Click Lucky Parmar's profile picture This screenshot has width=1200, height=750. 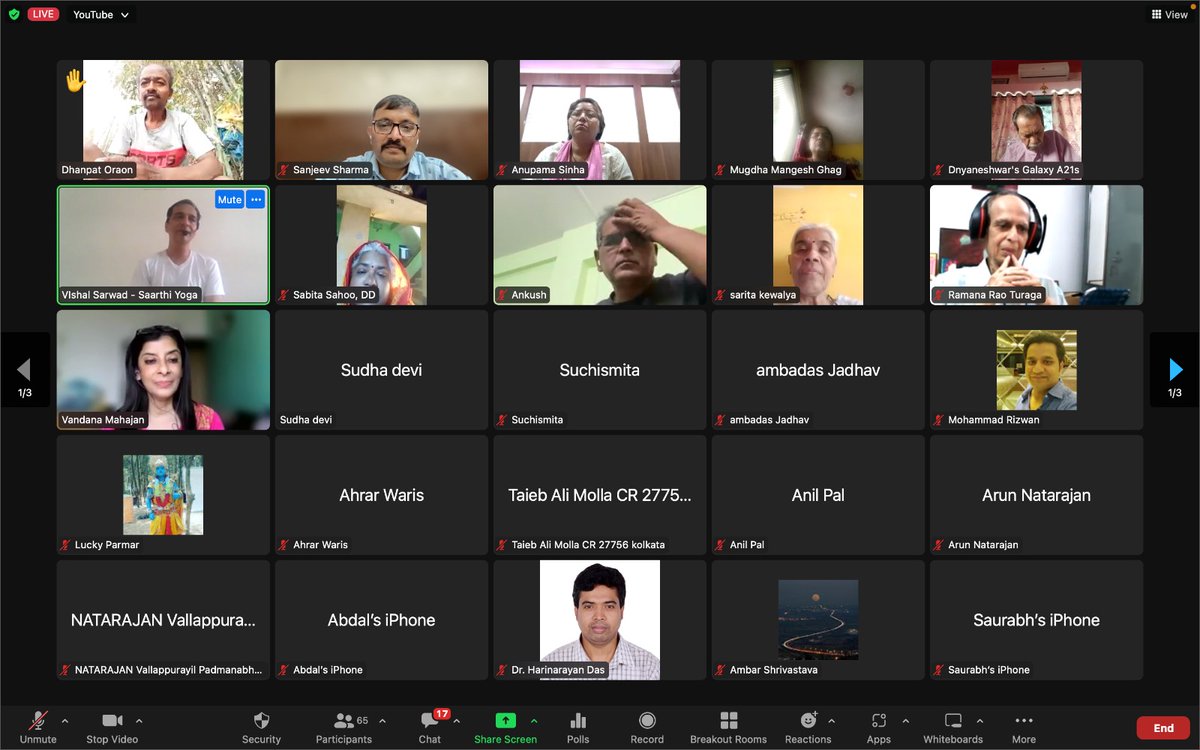163,495
